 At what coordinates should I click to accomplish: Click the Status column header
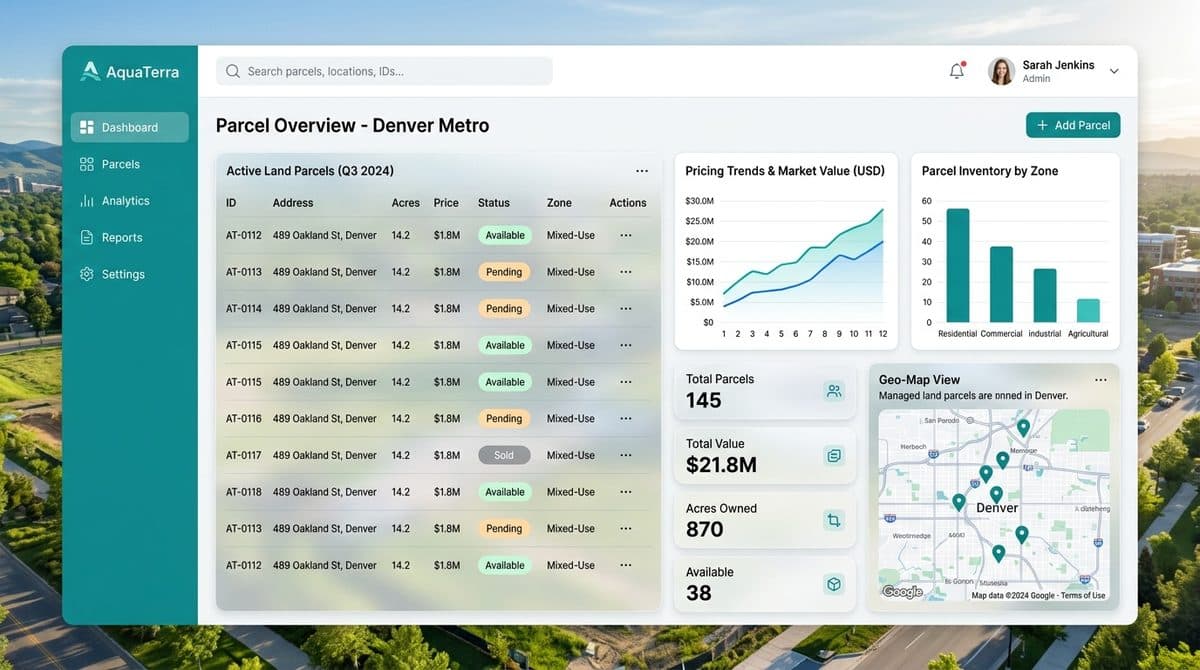[x=494, y=203]
